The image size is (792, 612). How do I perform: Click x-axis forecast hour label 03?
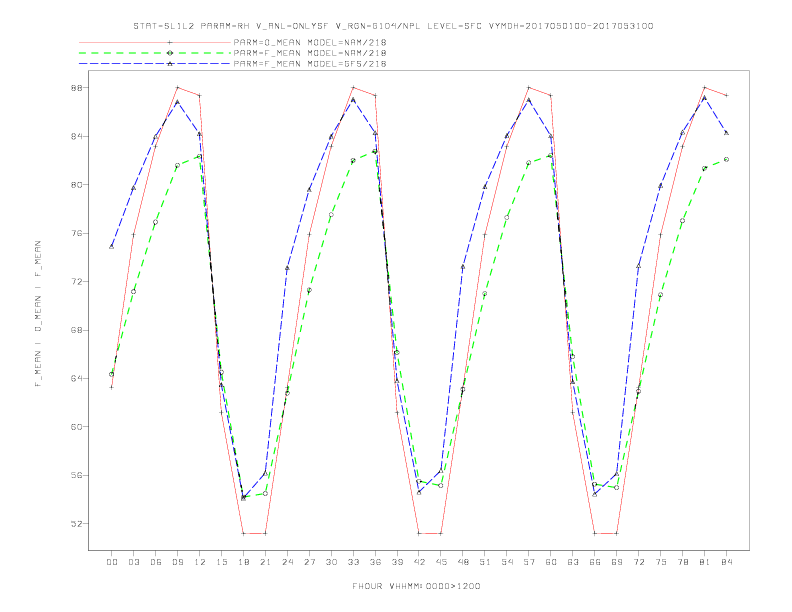point(134,562)
